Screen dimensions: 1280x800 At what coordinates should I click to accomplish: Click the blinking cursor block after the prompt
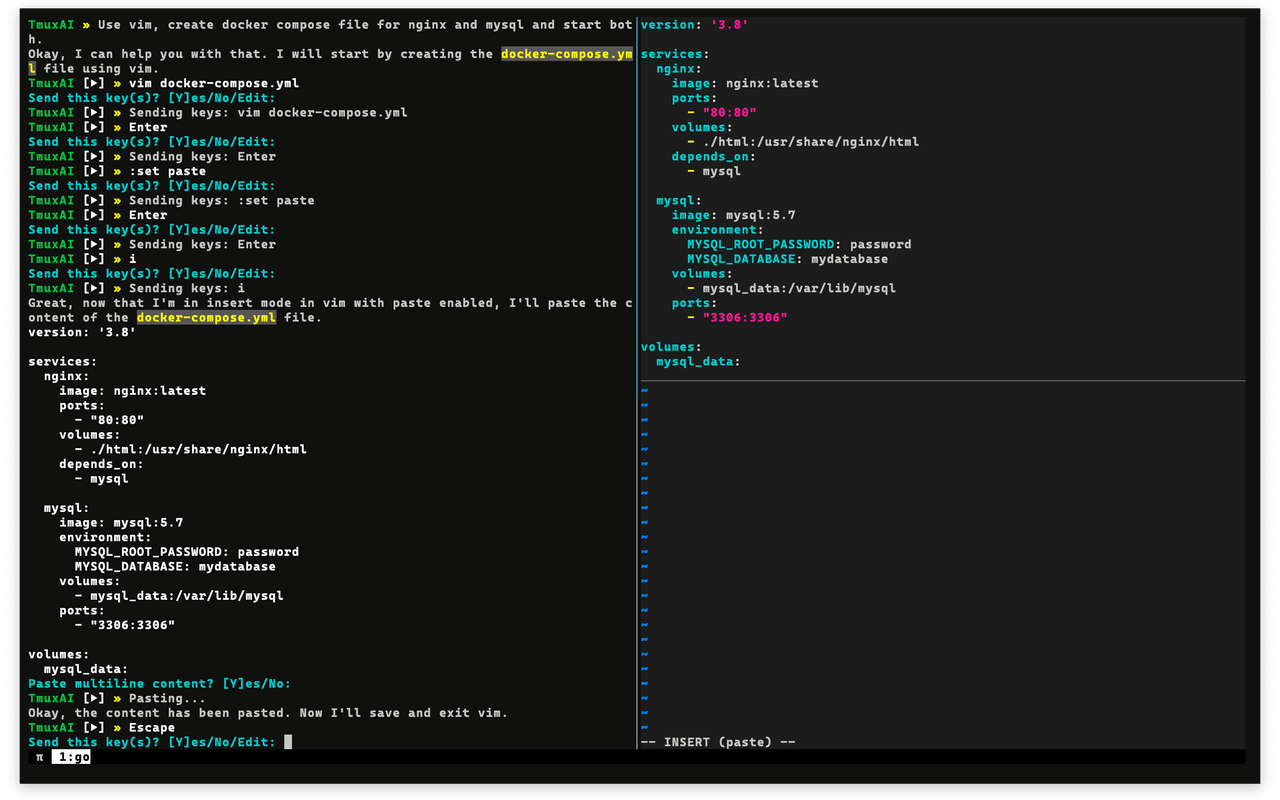288,742
